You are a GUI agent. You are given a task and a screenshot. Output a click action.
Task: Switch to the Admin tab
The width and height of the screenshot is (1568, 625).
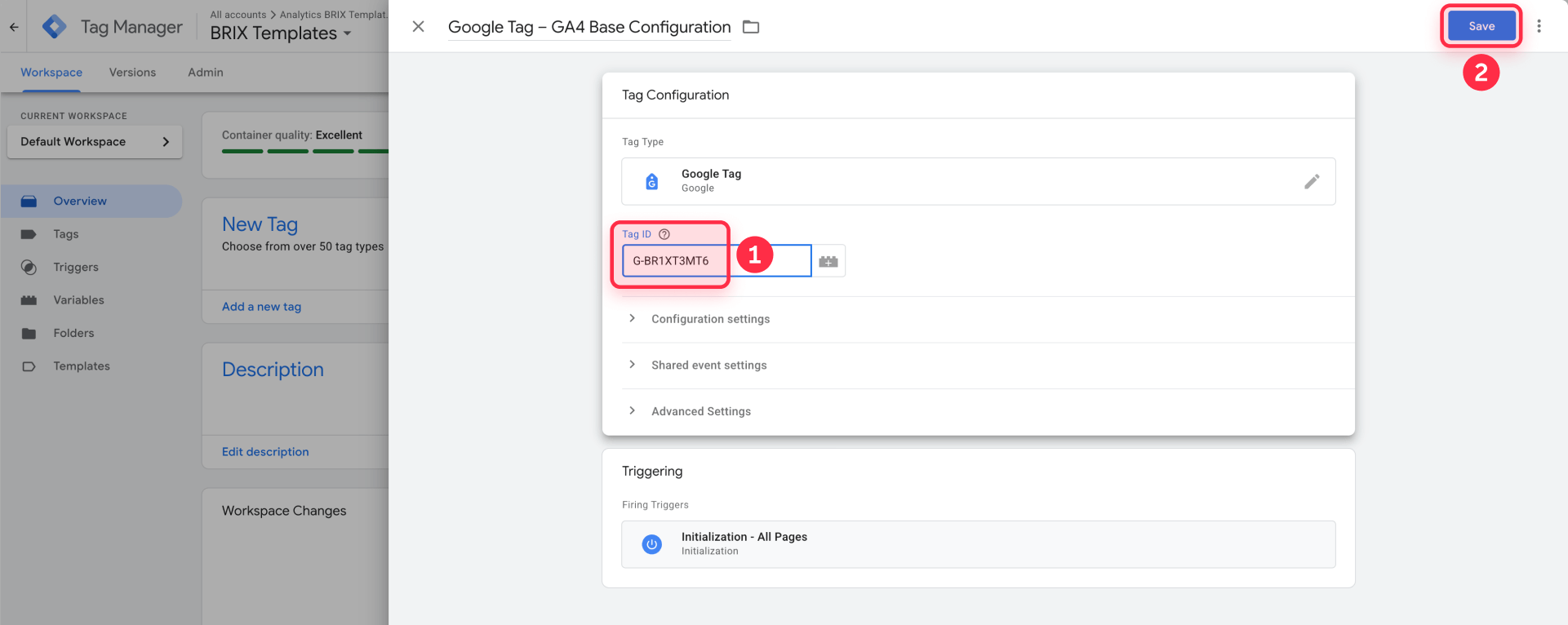206,73
